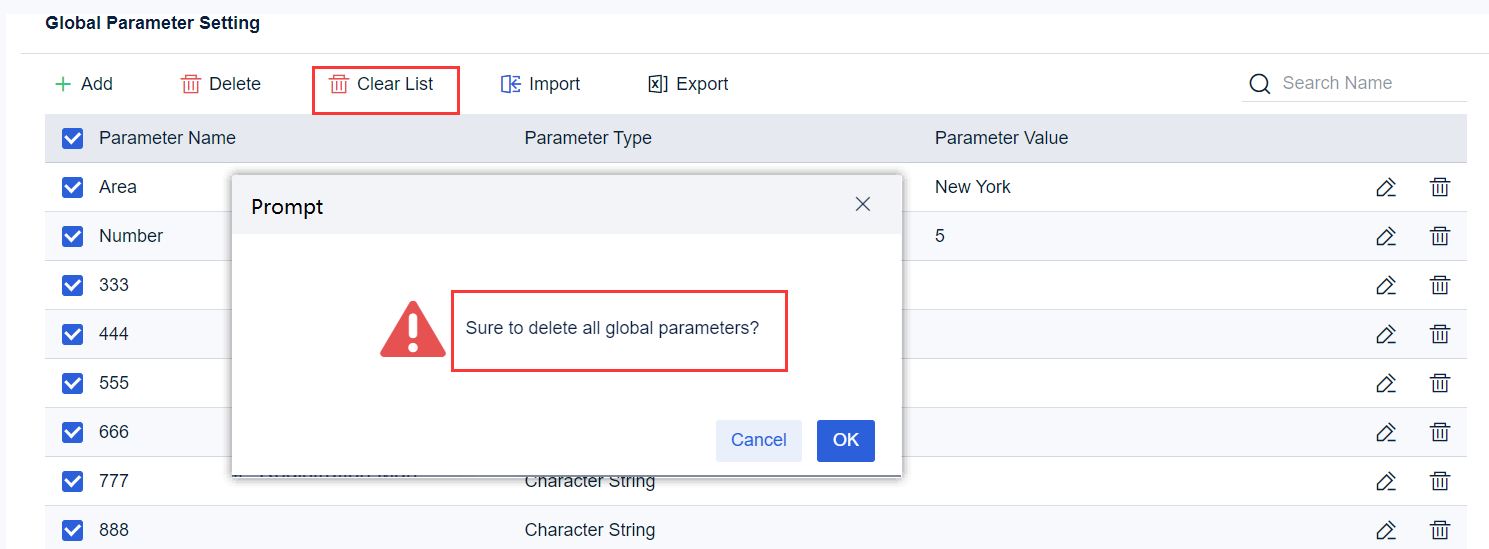Click Cancel in the Prompt dialog

(x=759, y=441)
